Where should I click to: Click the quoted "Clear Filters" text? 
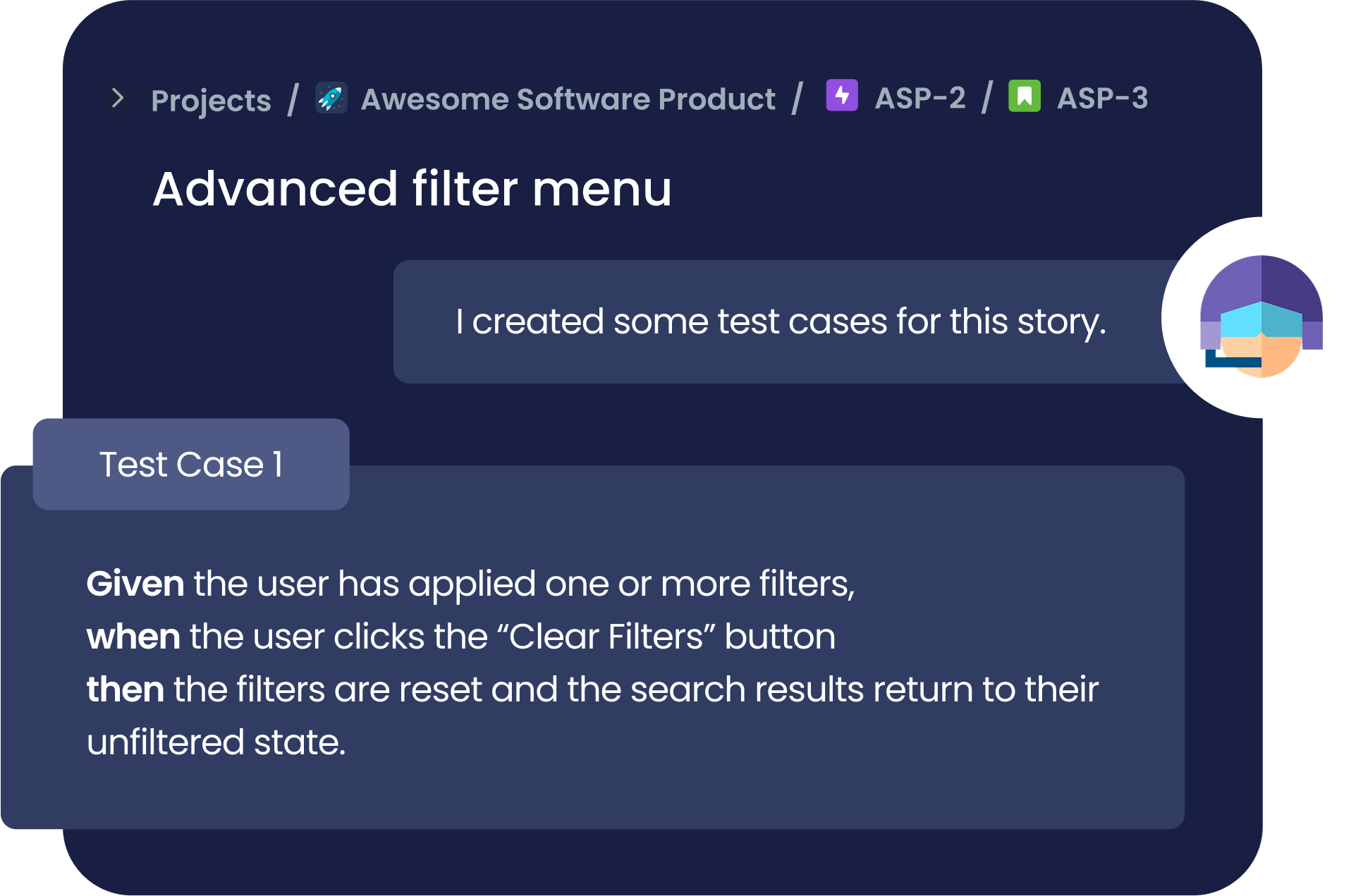point(606,637)
